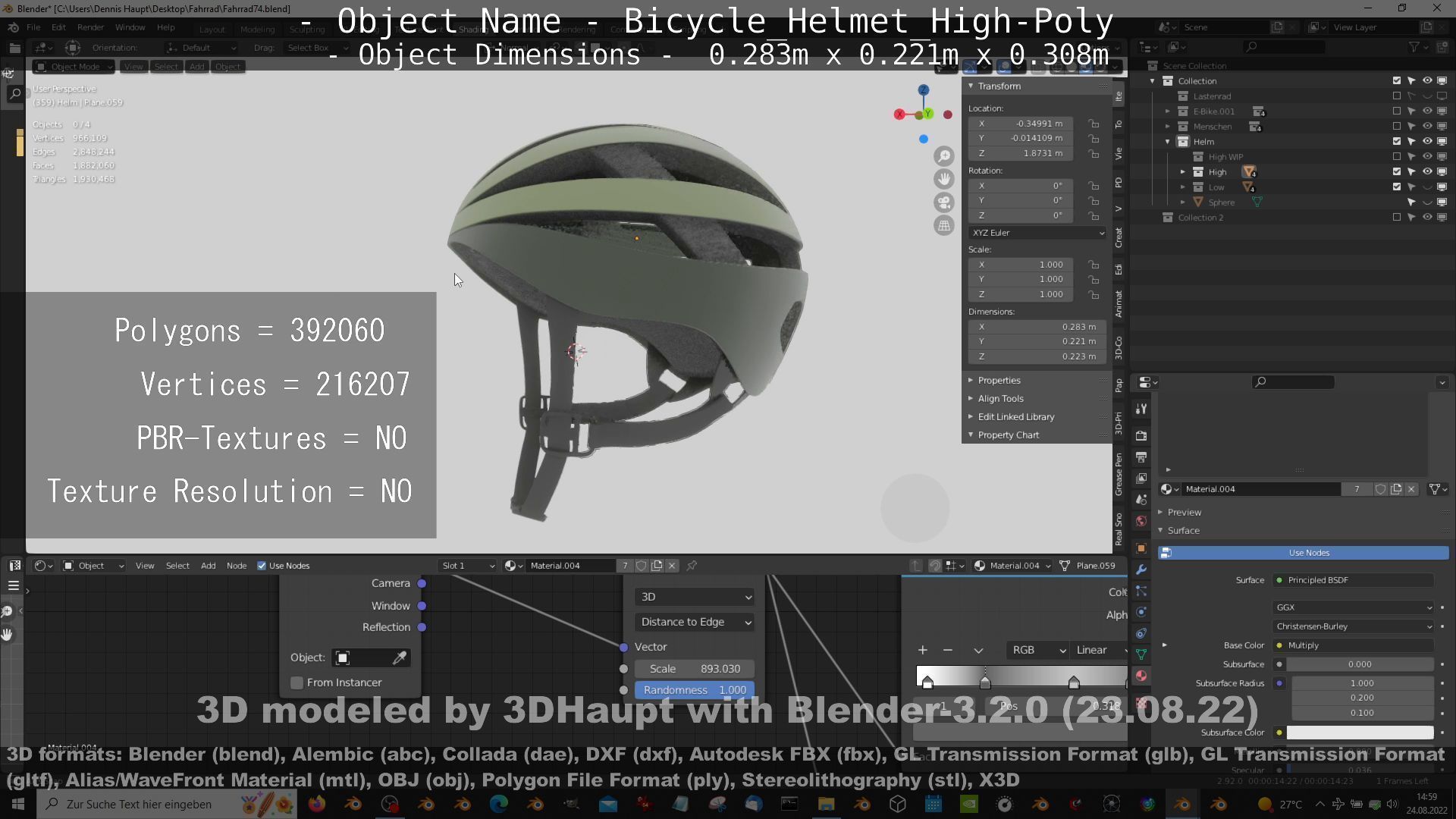Image resolution: width=1456 pixels, height=819 pixels.
Task: Open the Output properties tab icon
Action: coord(1141,457)
